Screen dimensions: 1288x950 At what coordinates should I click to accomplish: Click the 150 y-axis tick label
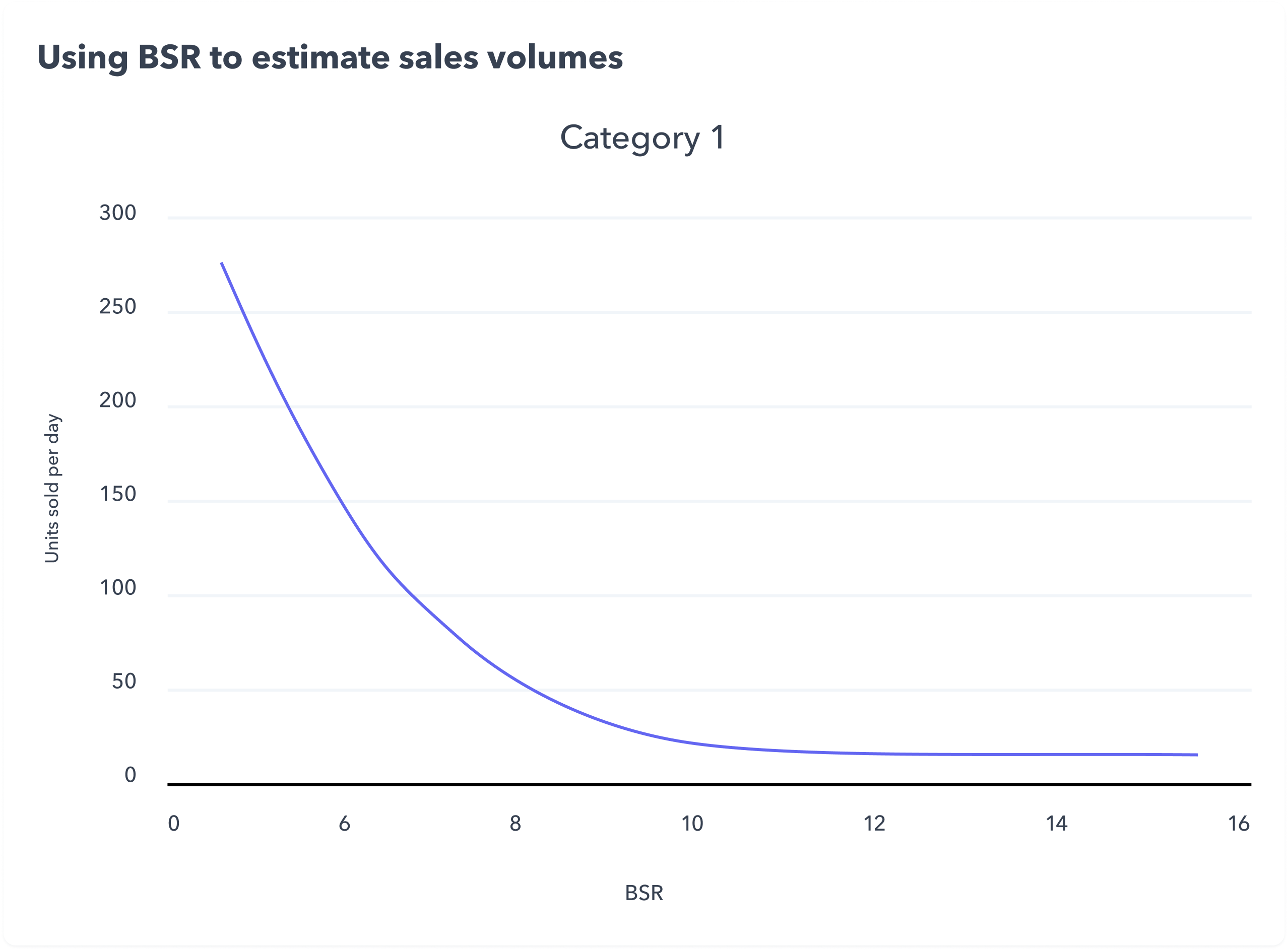coord(117,494)
